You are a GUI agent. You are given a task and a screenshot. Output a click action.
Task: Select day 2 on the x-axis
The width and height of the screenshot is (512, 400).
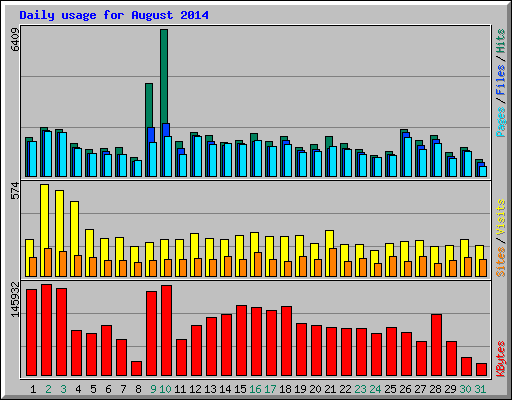click(48, 389)
